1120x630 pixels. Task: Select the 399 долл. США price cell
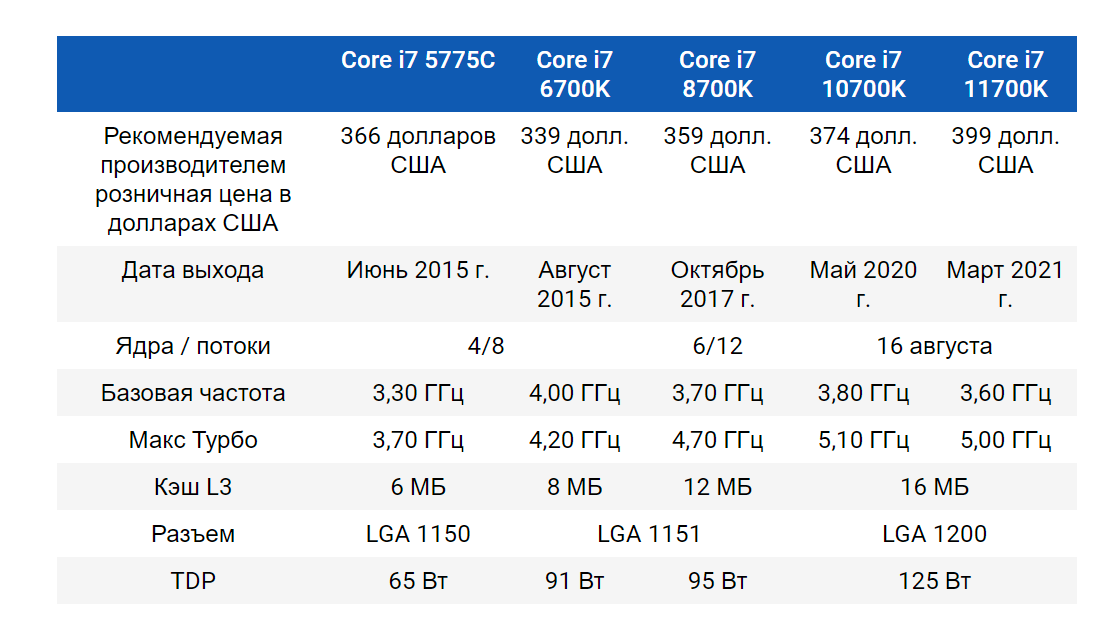tap(1006, 150)
